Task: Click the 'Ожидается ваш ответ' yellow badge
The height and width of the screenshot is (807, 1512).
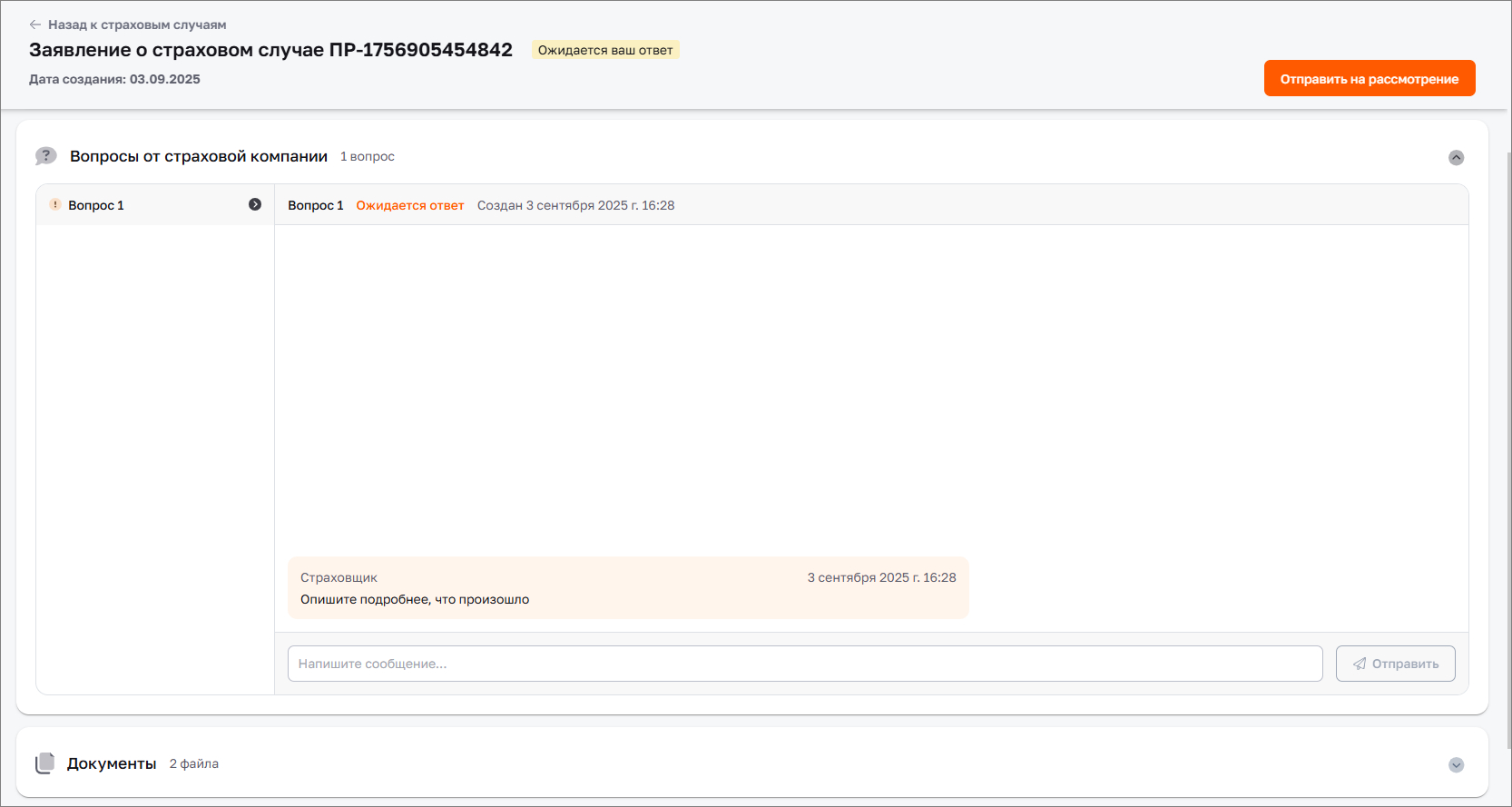Action: coord(605,50)
